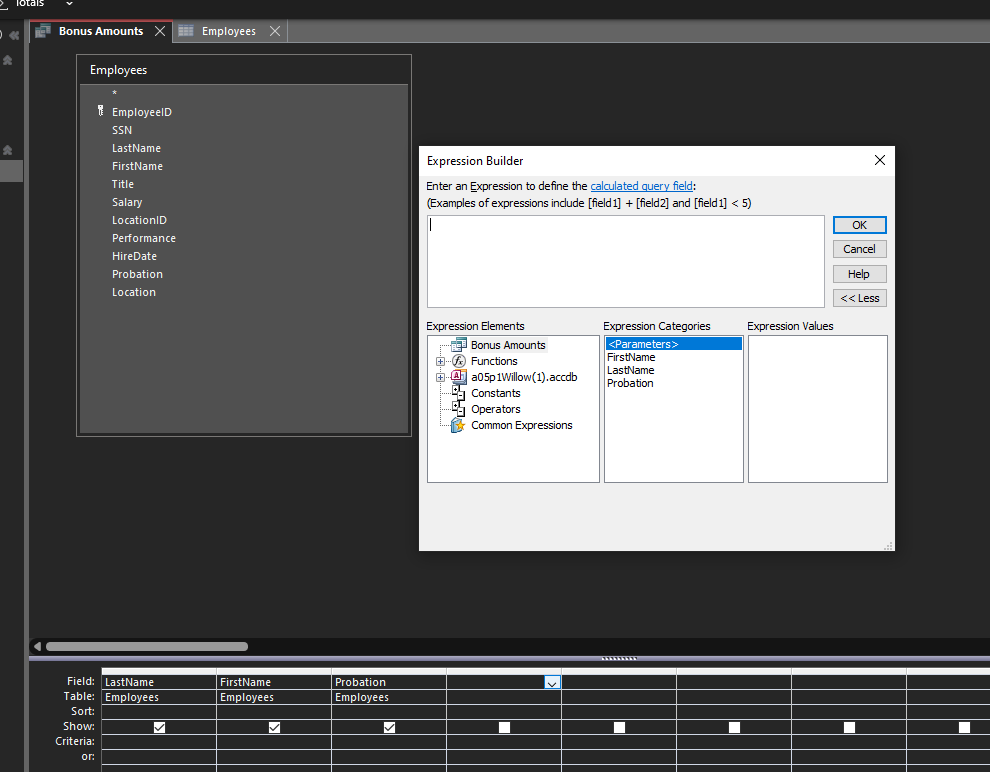Check Show box in the eighth column
This screenshot has width=990, height=772.
pos(964,727)
